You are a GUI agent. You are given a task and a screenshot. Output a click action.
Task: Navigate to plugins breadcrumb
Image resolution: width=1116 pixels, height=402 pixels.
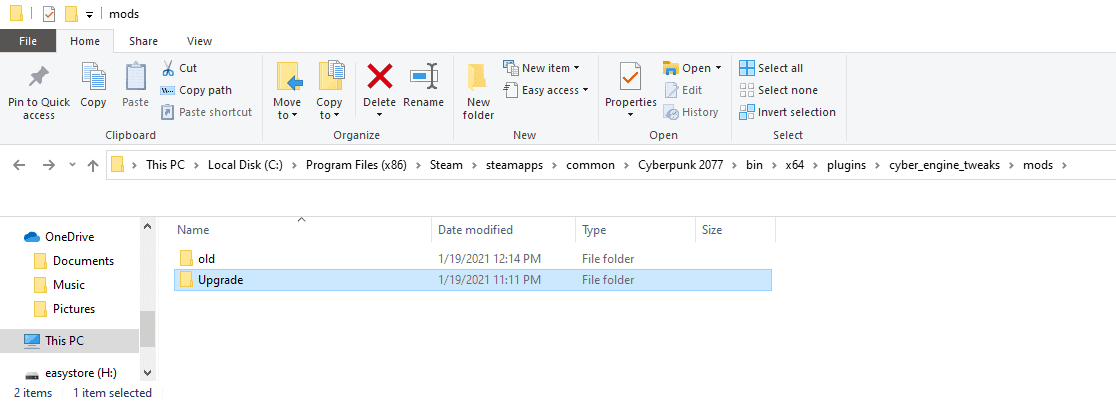click(846, 165)
